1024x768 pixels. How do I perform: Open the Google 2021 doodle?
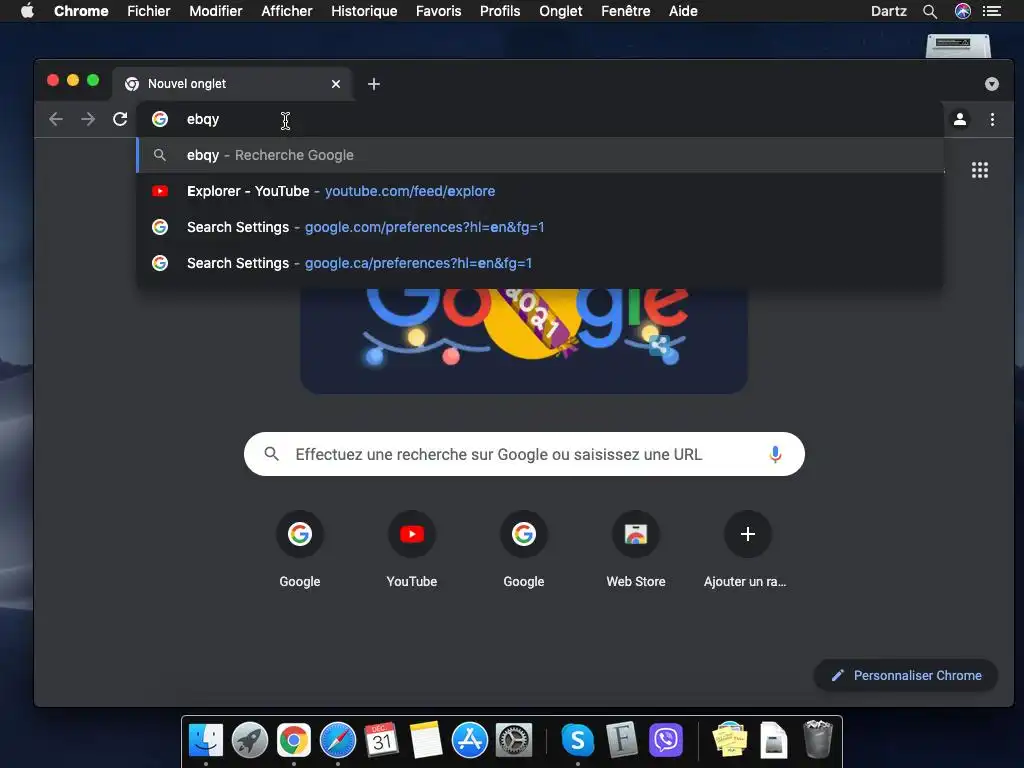click(x=524, y=340)
